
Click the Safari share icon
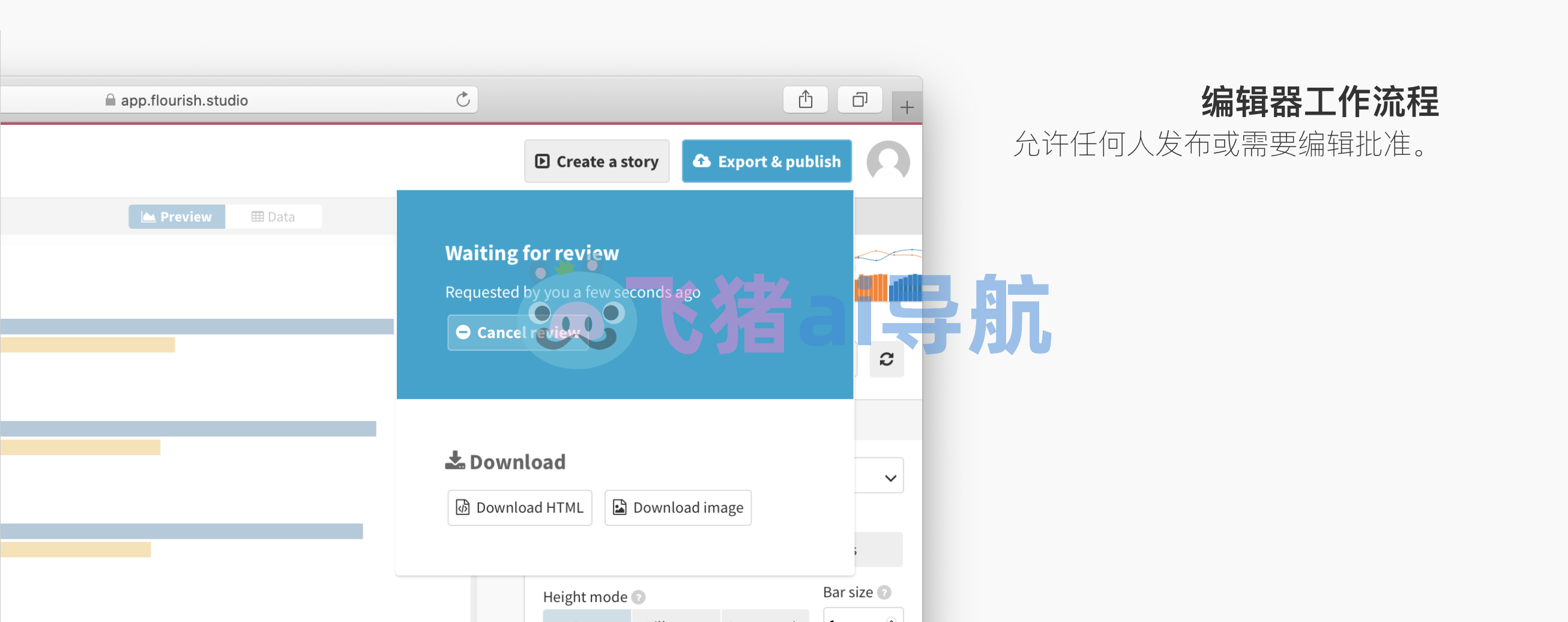pyautogui.click(x=804, y=99)
